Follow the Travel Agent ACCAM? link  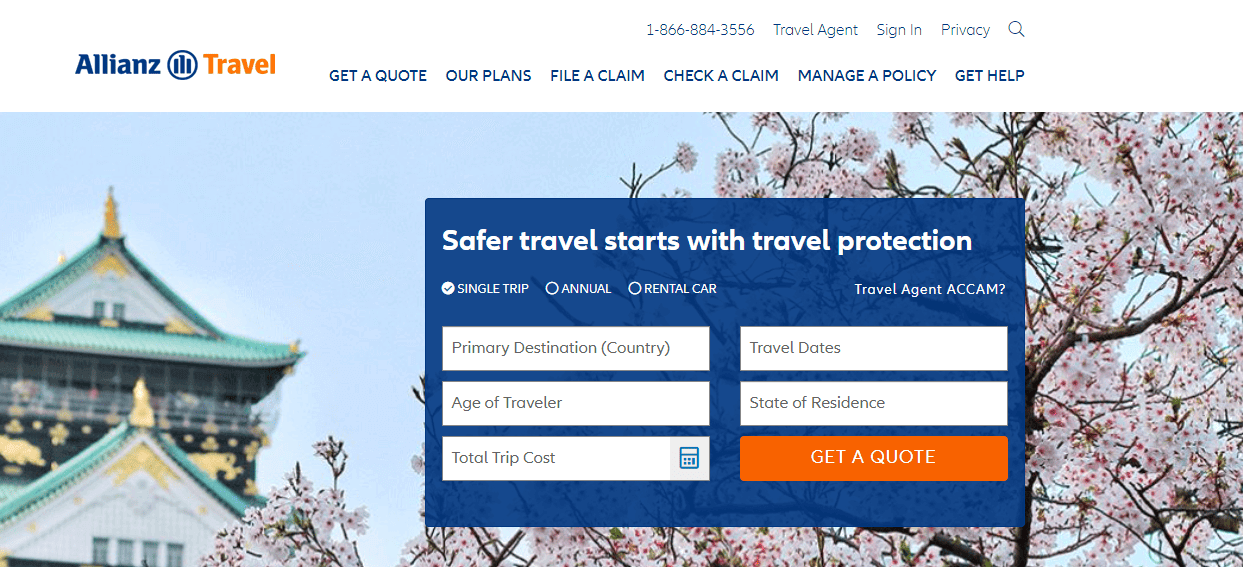[x=930, y=289]
